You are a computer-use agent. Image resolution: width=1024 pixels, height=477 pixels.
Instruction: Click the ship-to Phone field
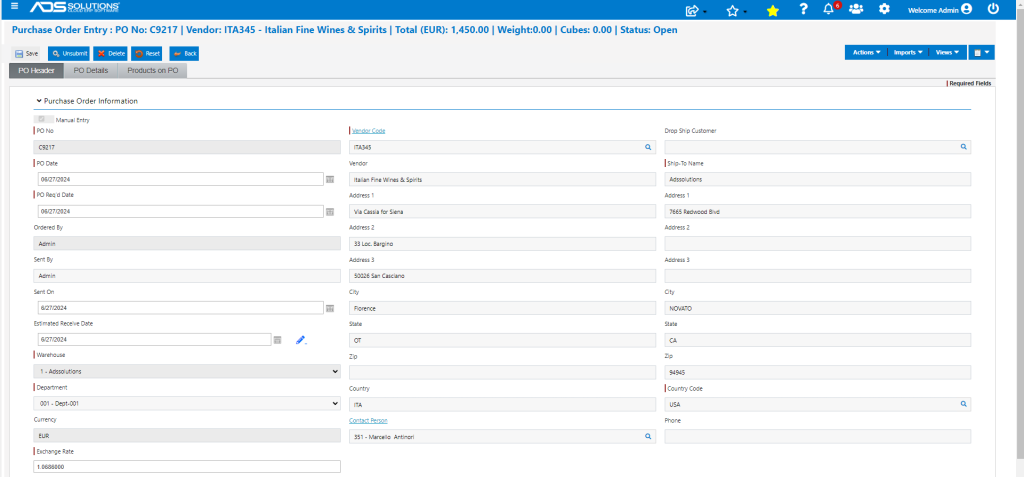[x=818, y=436]
